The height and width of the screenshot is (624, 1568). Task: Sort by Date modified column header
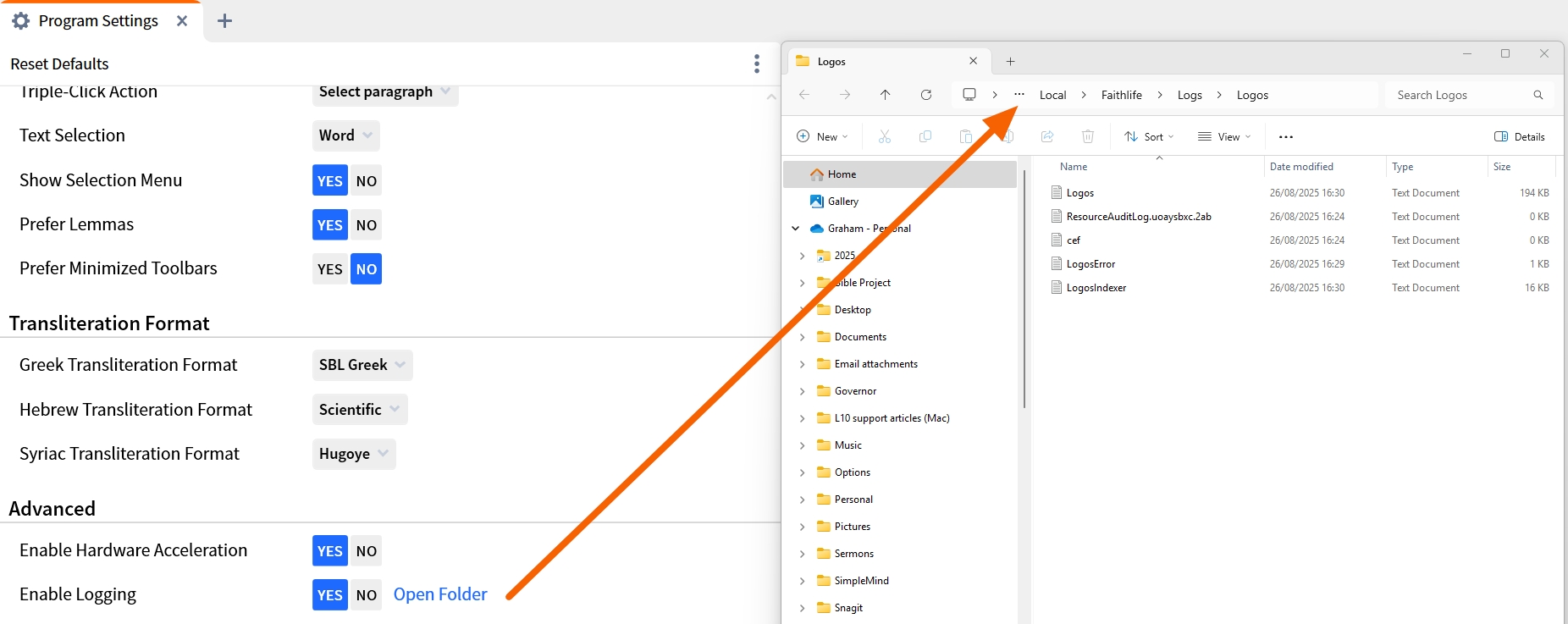[1301, 167]
